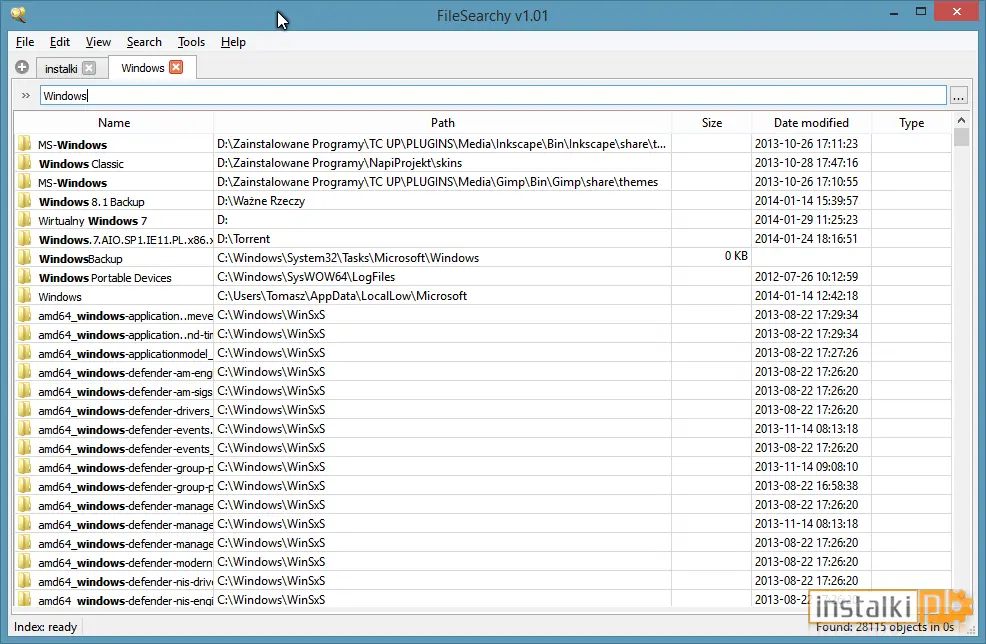The height and width of the screenshot is (644, 986).
Task: Open the File menu
Action: point(25,42)
